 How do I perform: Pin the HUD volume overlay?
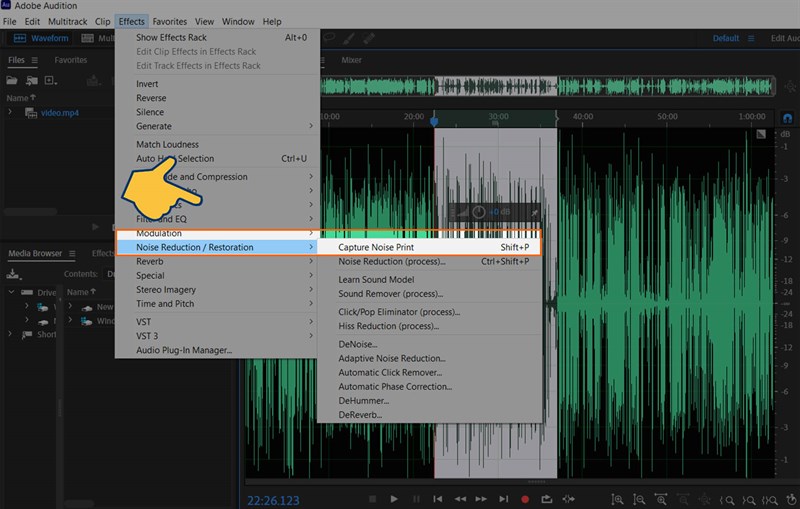[x=535, y=212]
